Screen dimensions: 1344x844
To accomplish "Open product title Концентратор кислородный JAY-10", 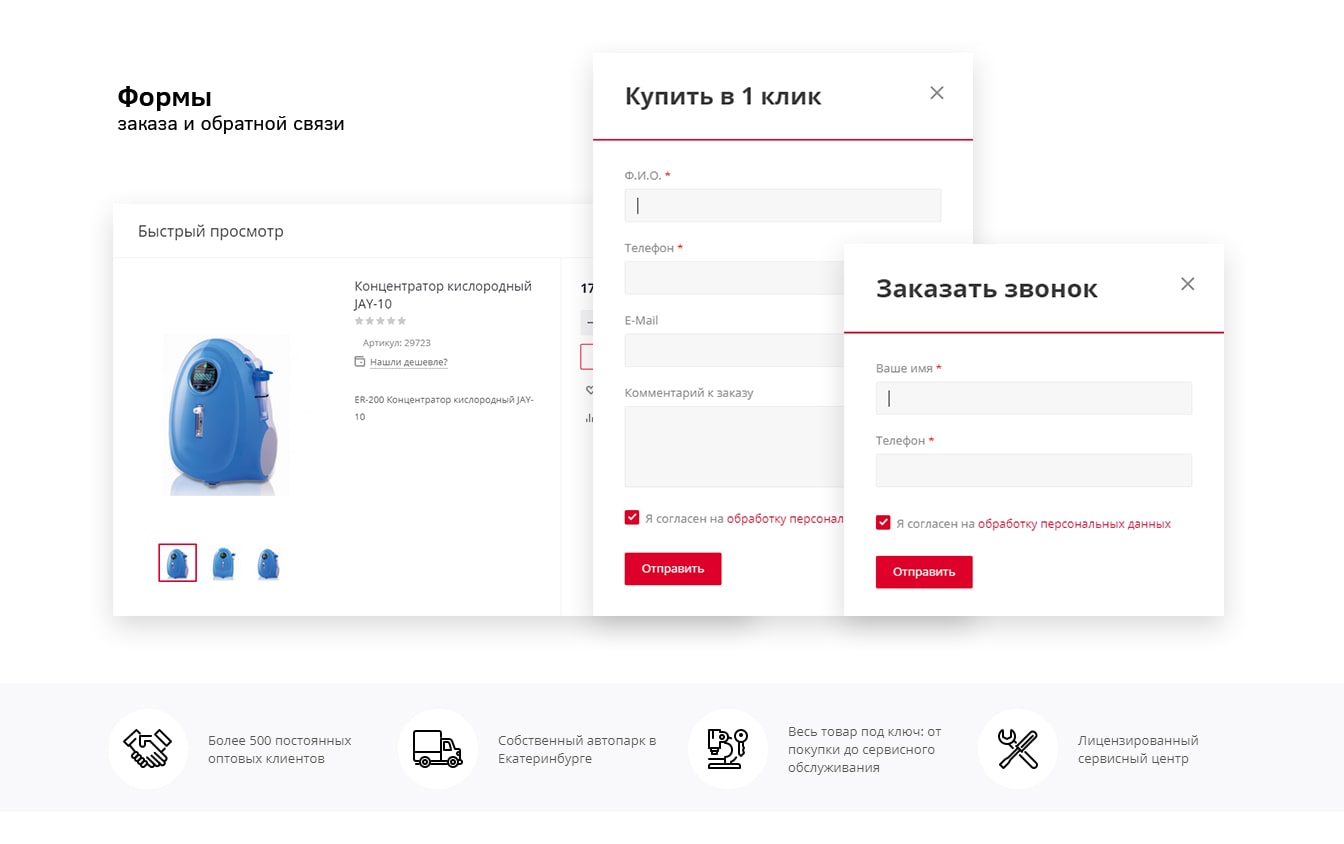I will (443, 295).
